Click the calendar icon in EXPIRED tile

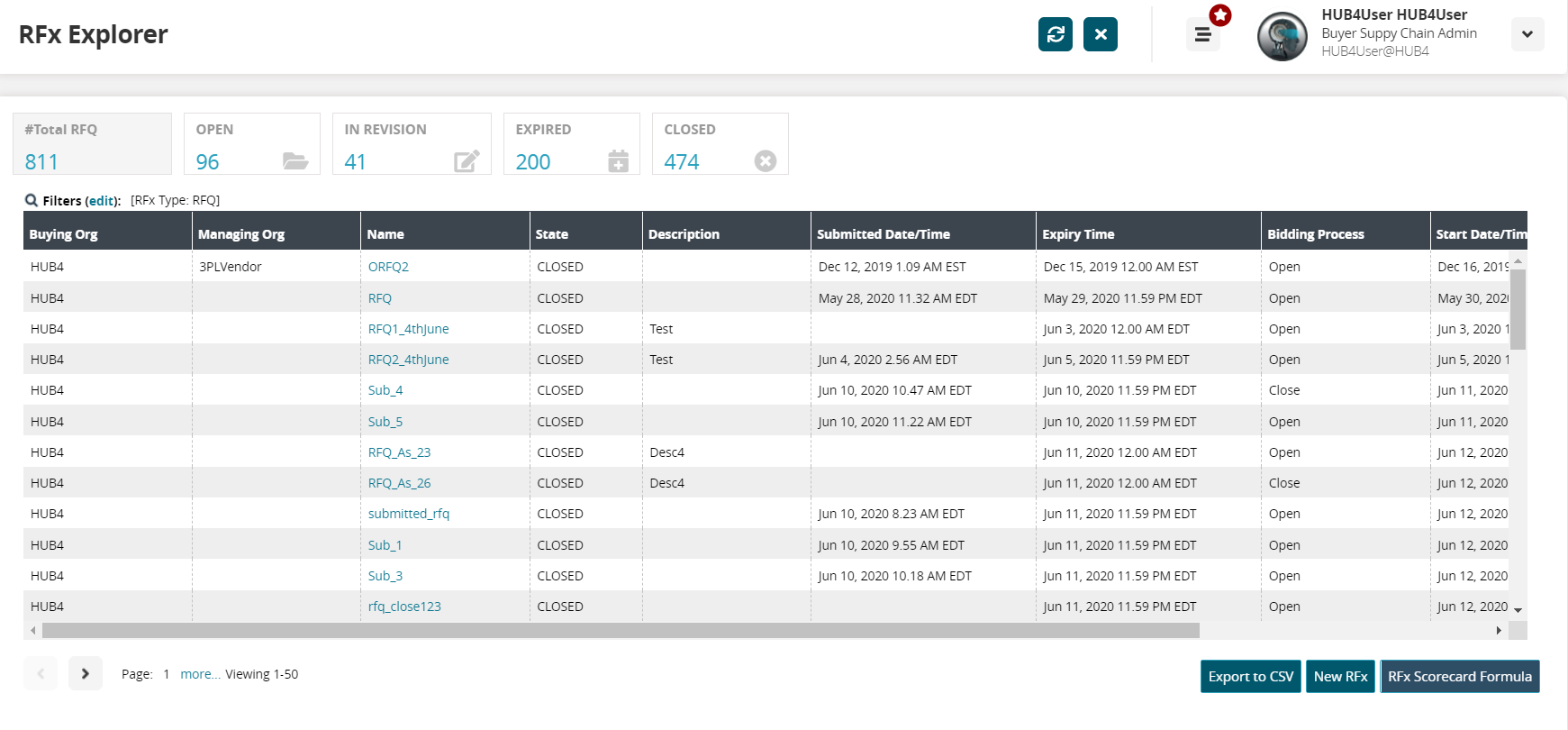(x=618, y=161)
